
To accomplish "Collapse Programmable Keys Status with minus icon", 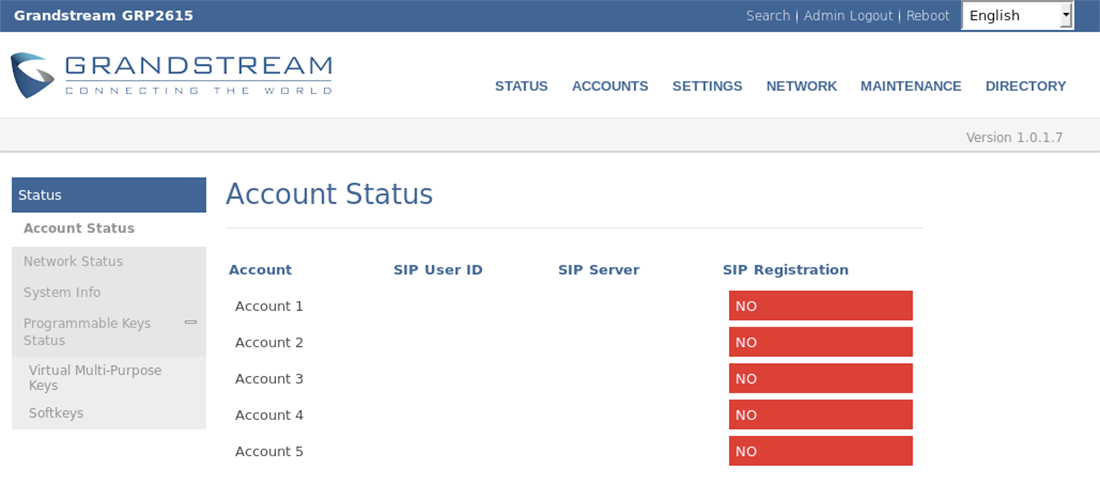I will pyautogui.click(x=190, y=322).
